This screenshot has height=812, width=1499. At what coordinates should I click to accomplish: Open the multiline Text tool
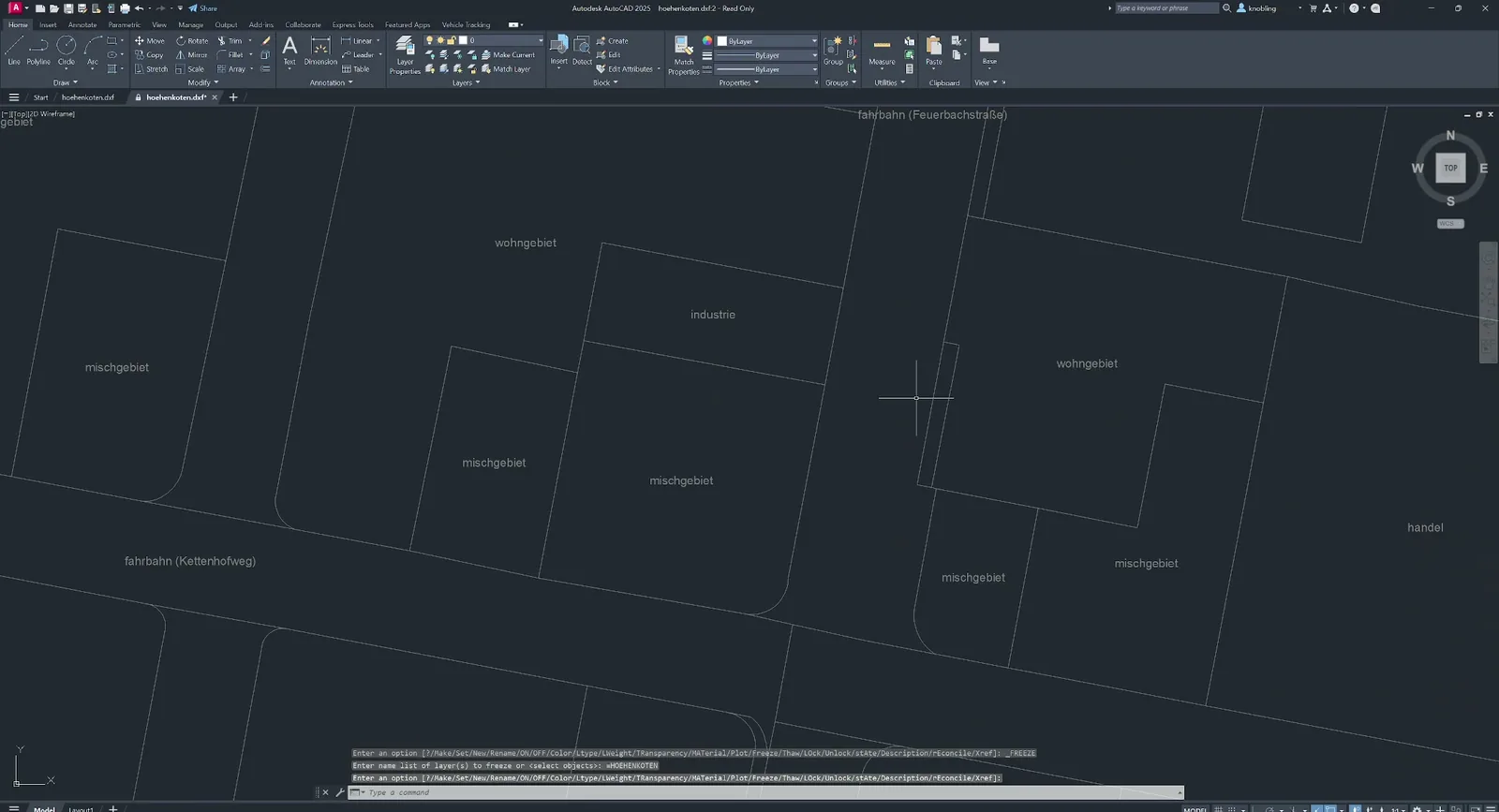tap(289, 51)
